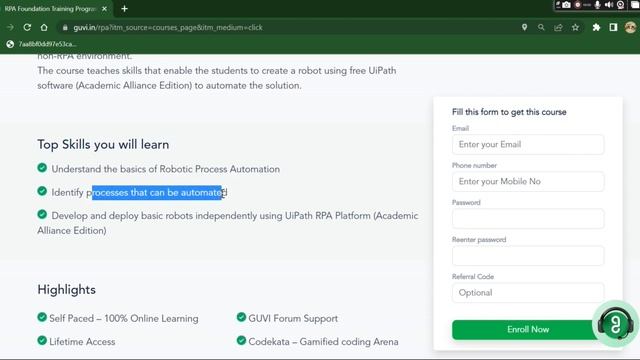Click the Reenter password label
The image size is (640, 360).
479,240
